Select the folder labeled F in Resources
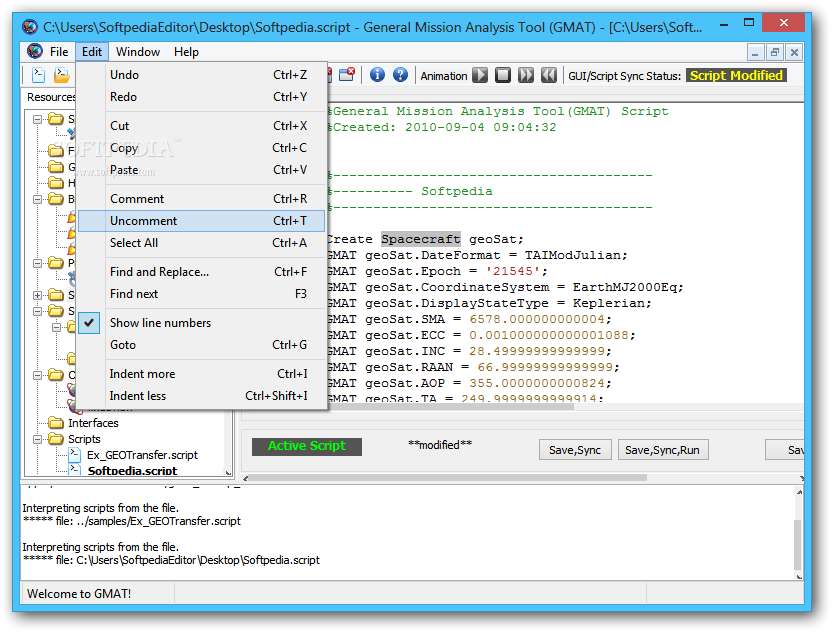The image size is (832, 632). tap(55, 151)
